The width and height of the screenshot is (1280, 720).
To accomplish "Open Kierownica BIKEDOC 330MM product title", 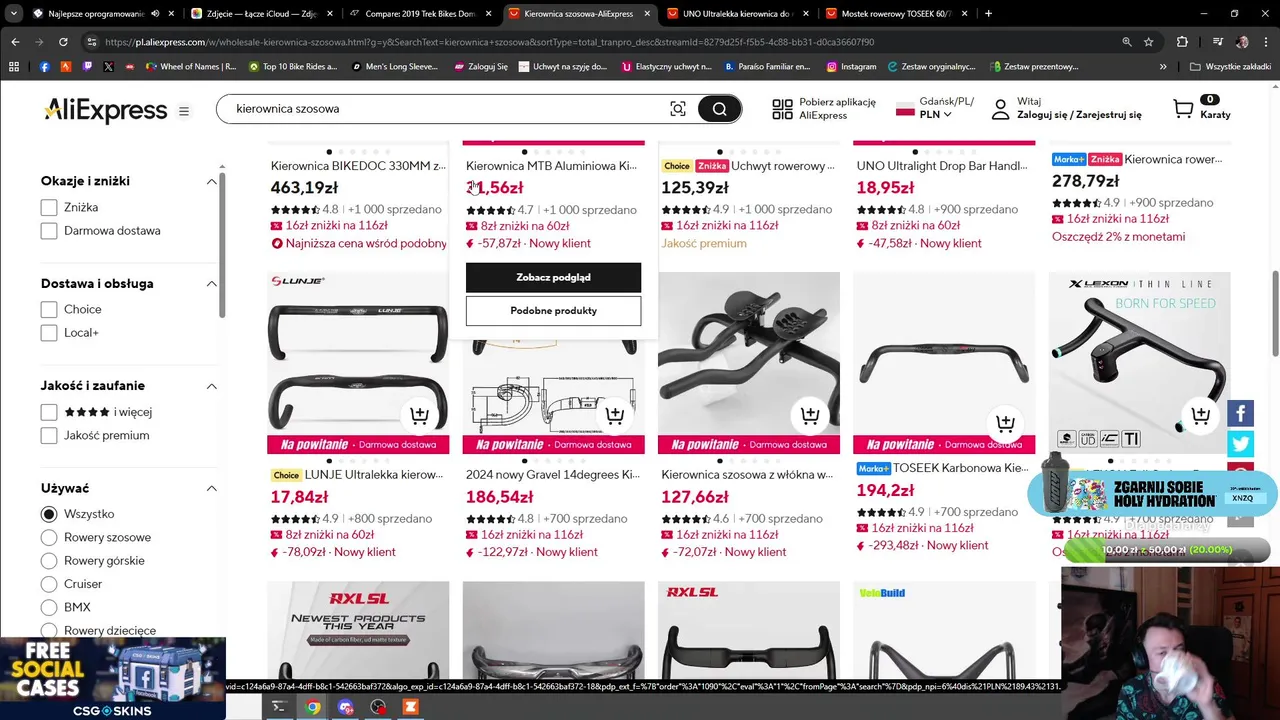I will pyautogui.click(x=358, y=166).
